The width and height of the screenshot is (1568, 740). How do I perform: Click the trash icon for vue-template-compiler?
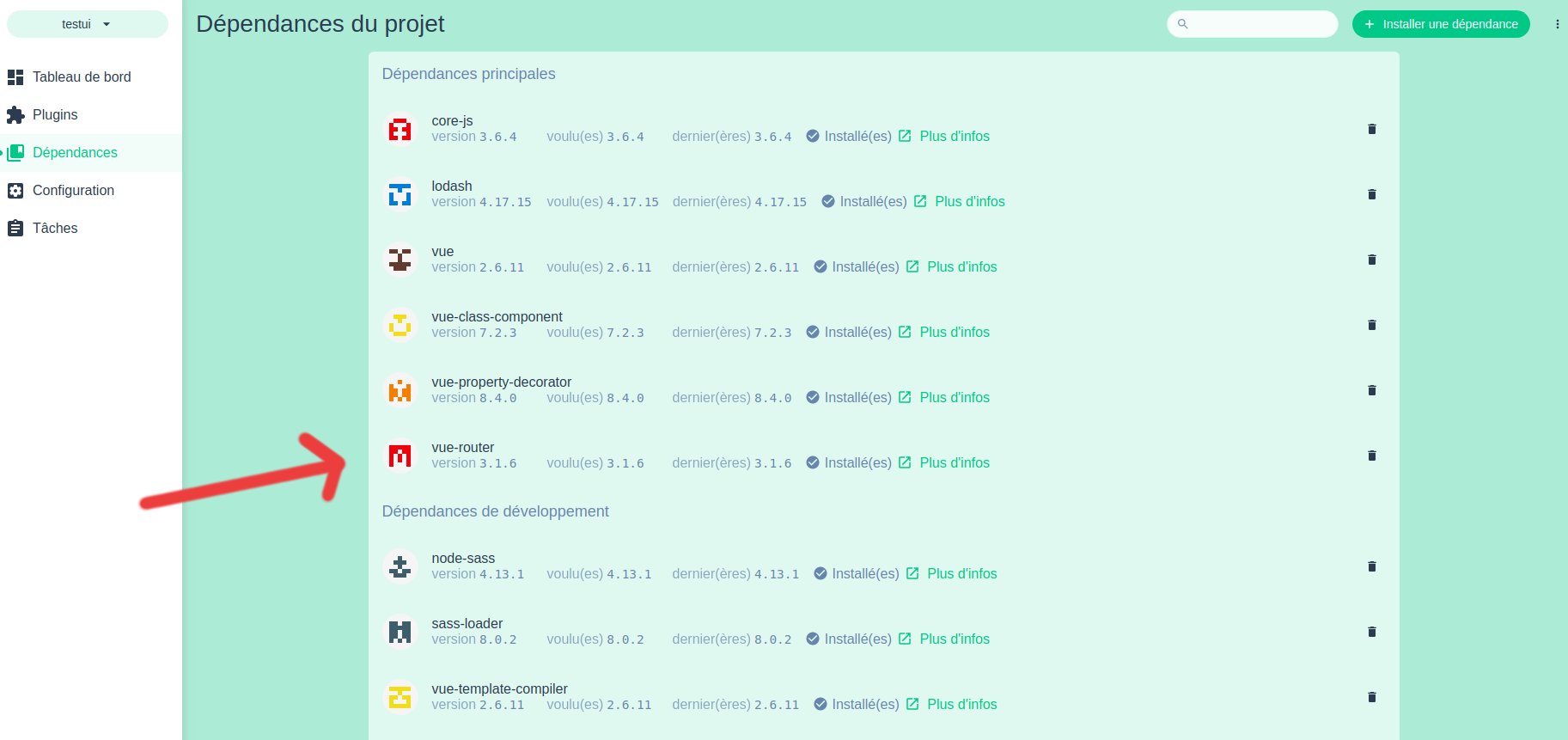(x=1371, y=697)
